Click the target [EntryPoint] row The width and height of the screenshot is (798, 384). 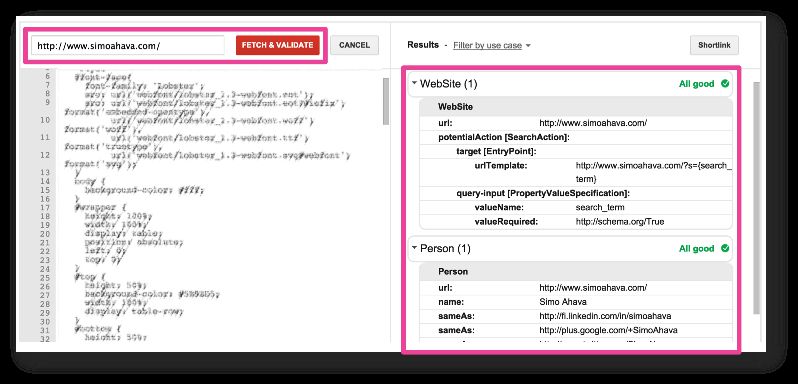tap(576, 152)
